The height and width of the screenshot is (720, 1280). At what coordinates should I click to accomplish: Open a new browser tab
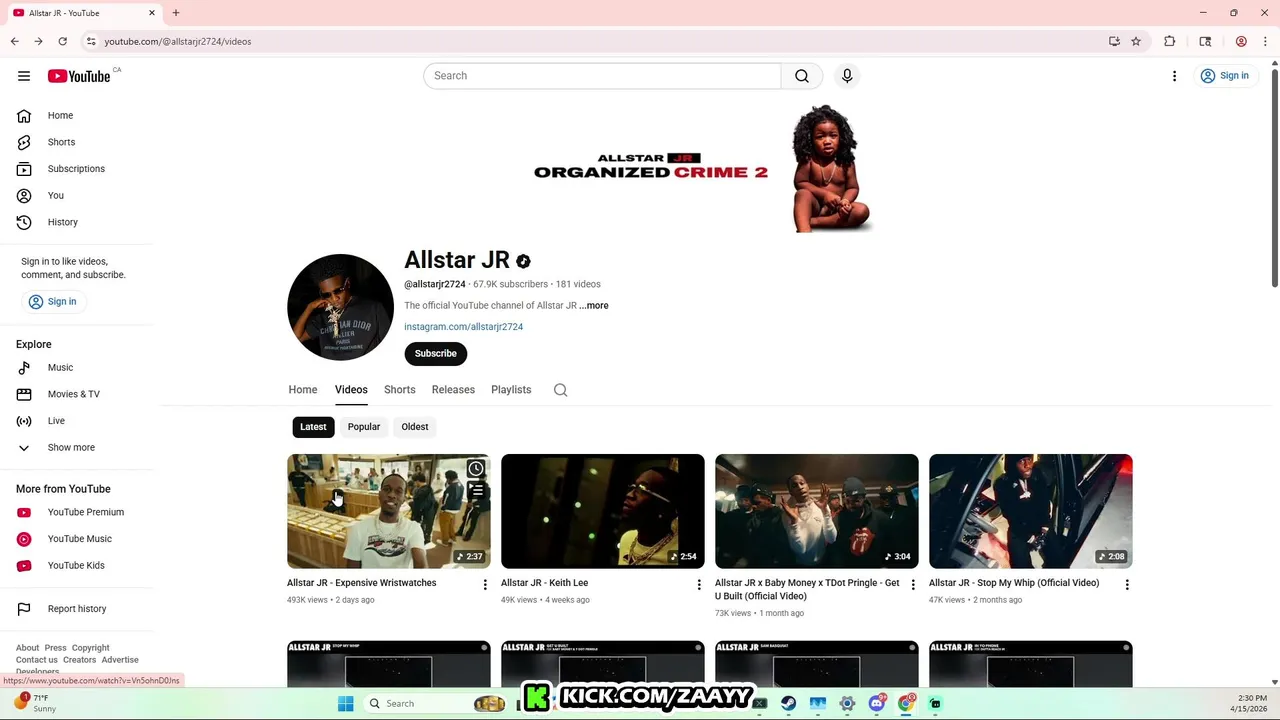coord(176,13)
